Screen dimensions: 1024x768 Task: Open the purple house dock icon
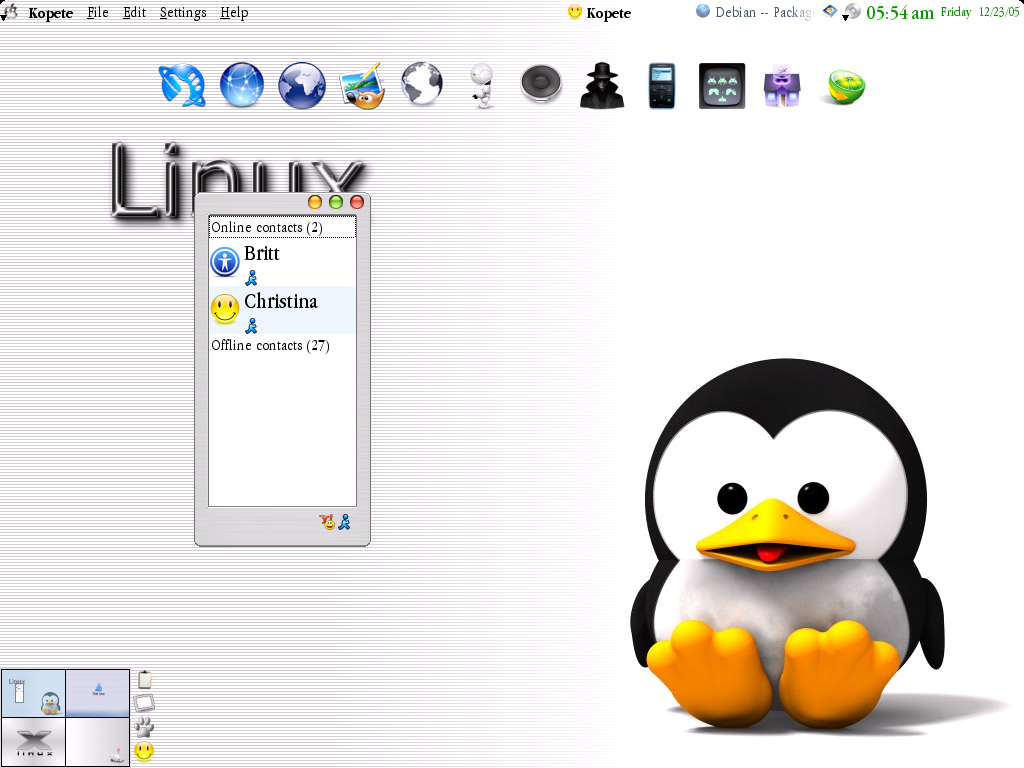tap(782, 86)
